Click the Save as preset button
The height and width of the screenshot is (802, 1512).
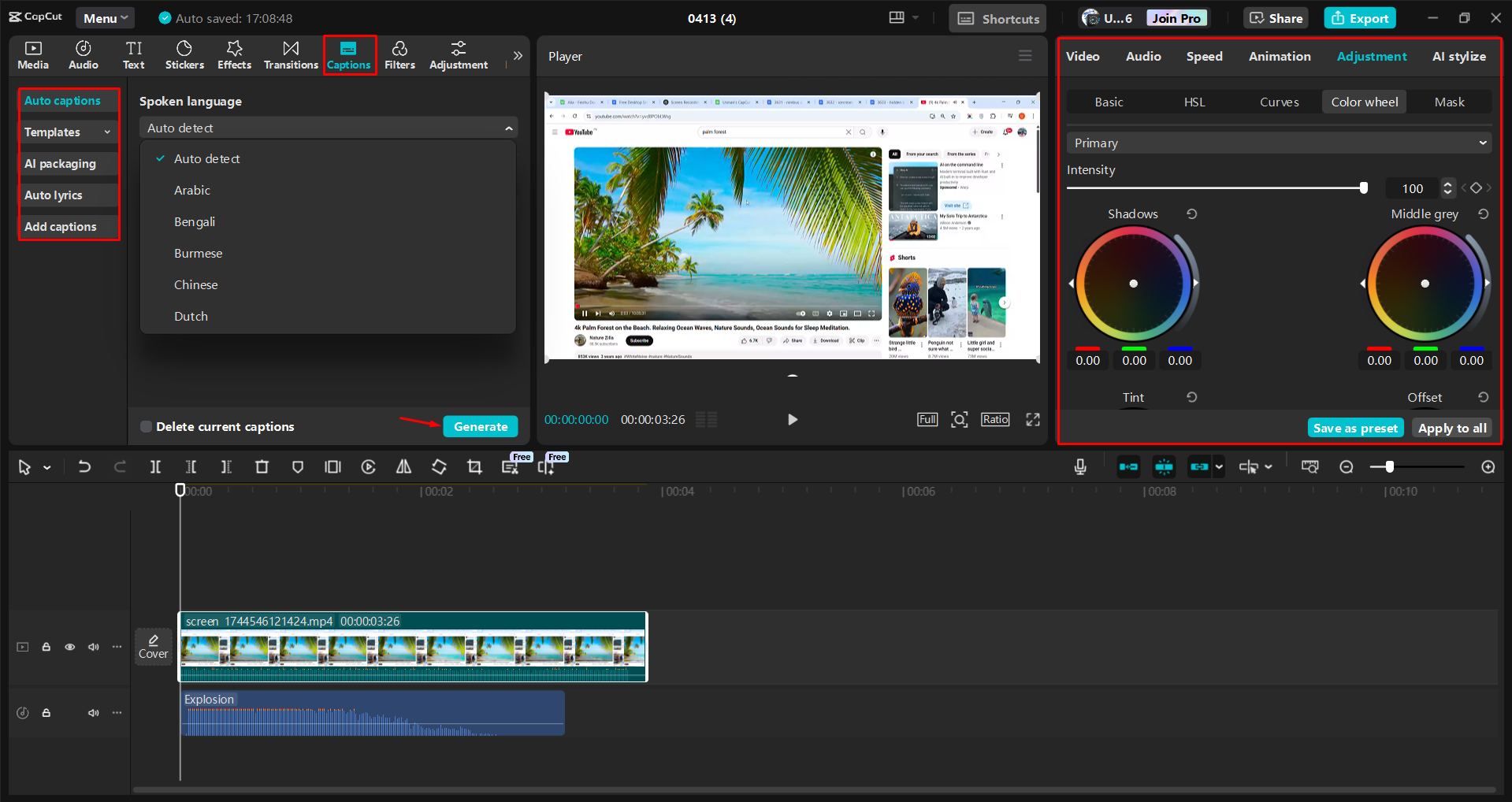tap(1355, 428)
